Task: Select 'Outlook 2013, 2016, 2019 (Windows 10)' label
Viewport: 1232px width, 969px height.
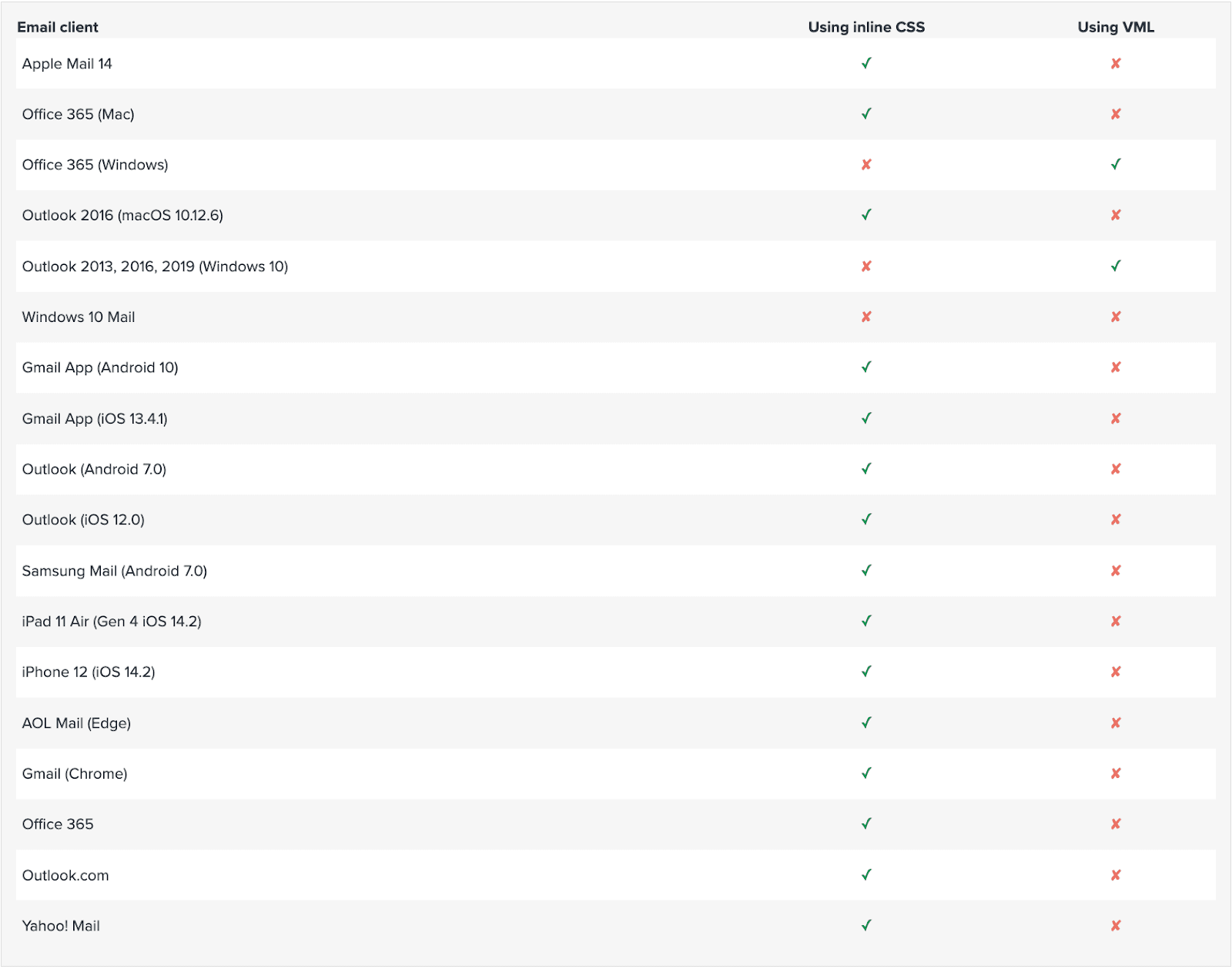Action: [x=155, y=267]
